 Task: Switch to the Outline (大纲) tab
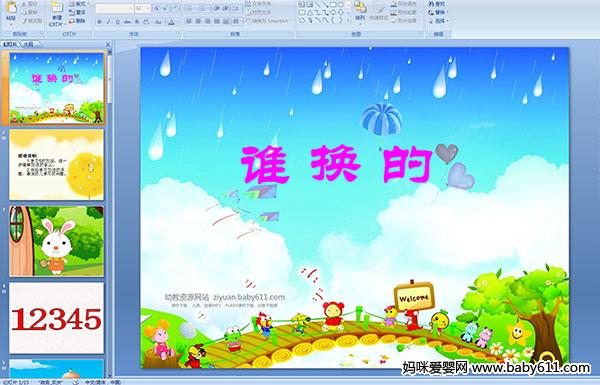point(29,44)
